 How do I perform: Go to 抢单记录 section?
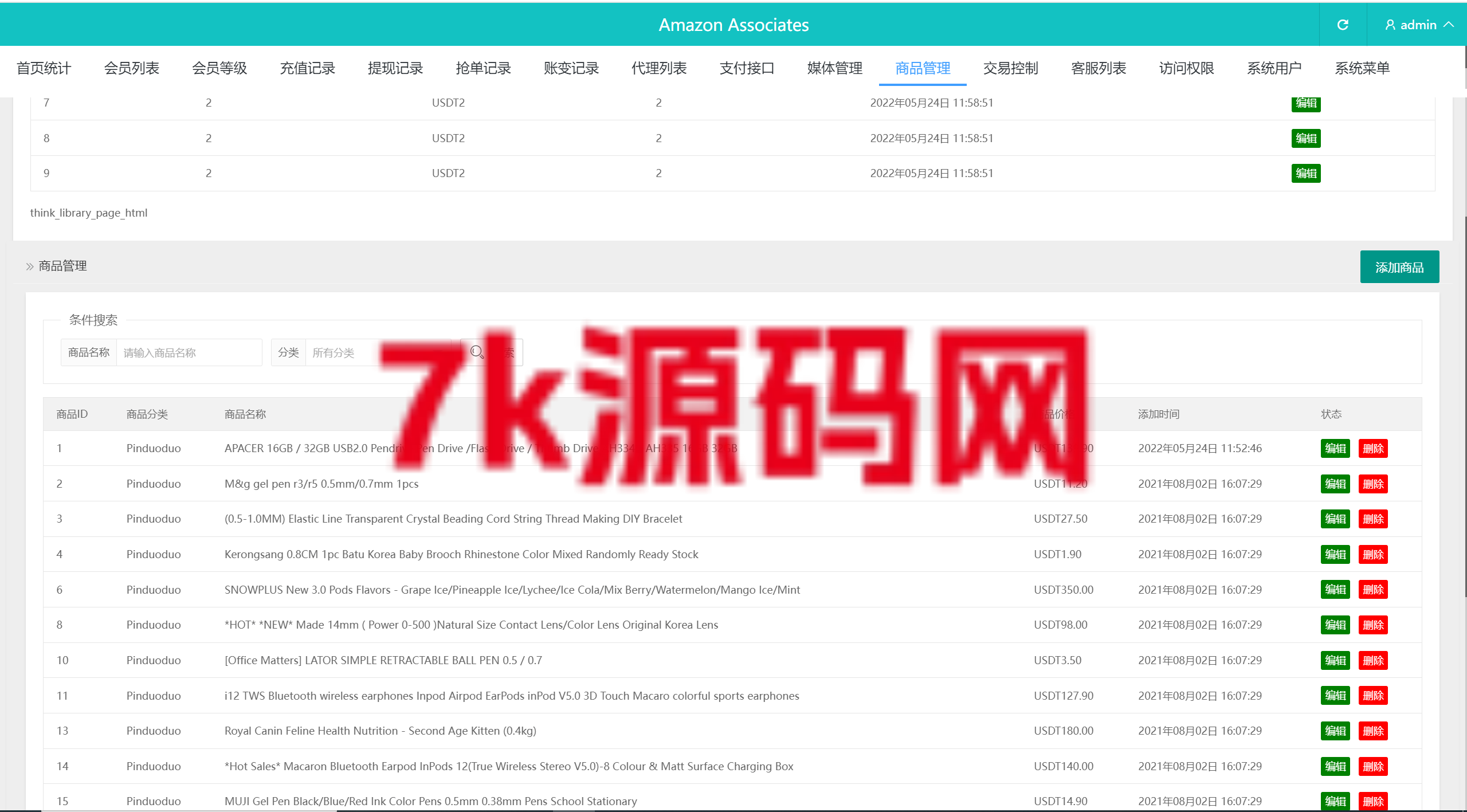pyautogui.click(x=483, y=68)
